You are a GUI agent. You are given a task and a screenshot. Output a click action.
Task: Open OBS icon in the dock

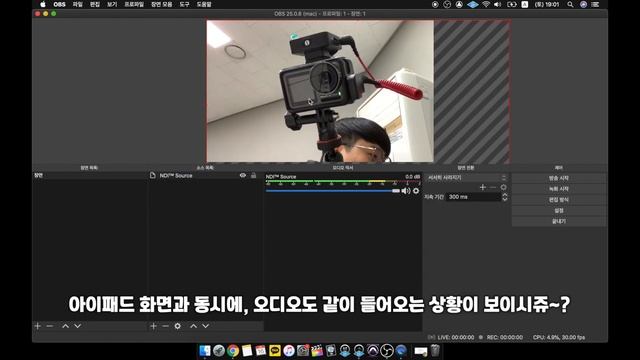pos(387,350)
